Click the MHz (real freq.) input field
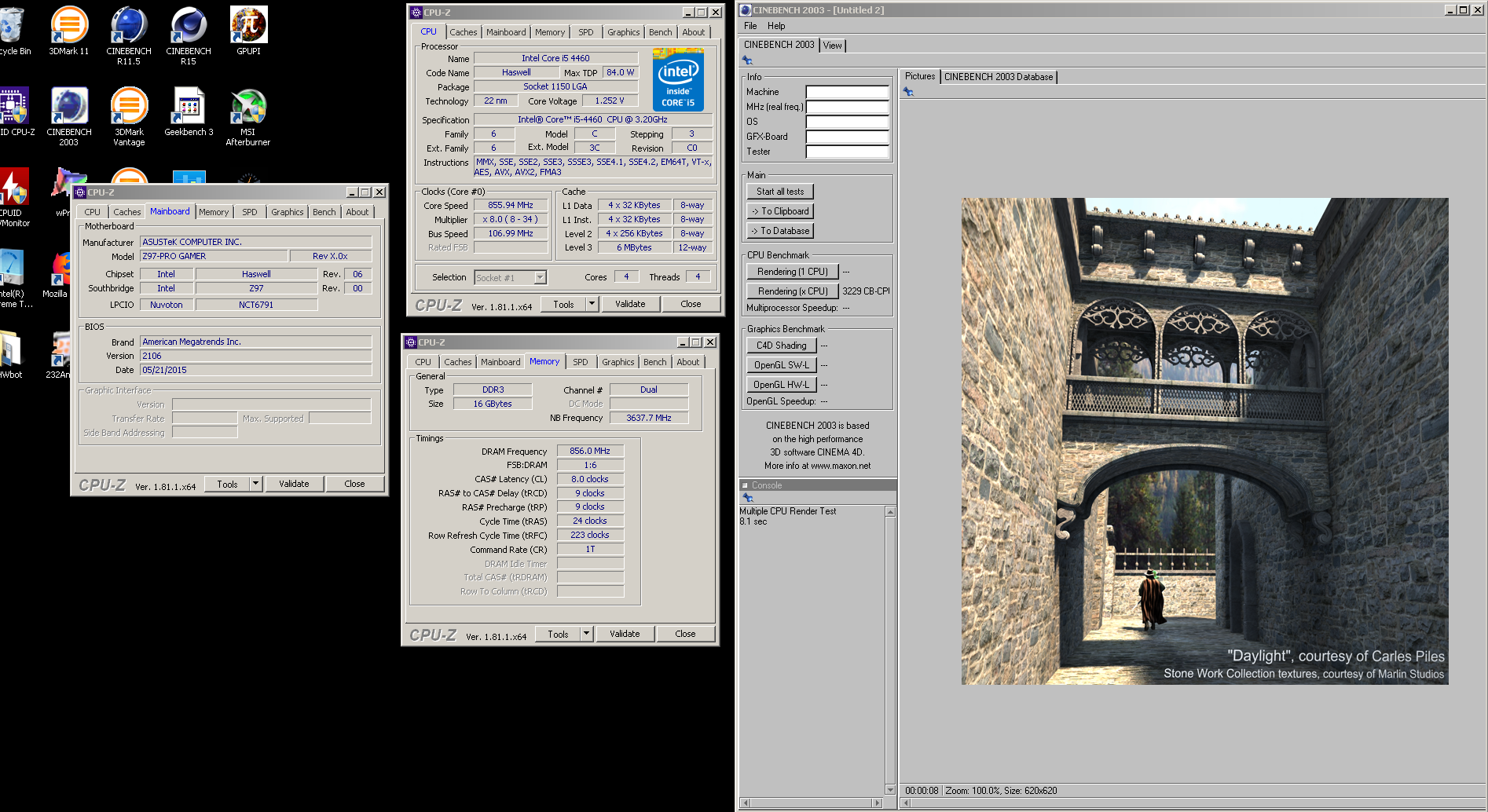 point(847,107)
